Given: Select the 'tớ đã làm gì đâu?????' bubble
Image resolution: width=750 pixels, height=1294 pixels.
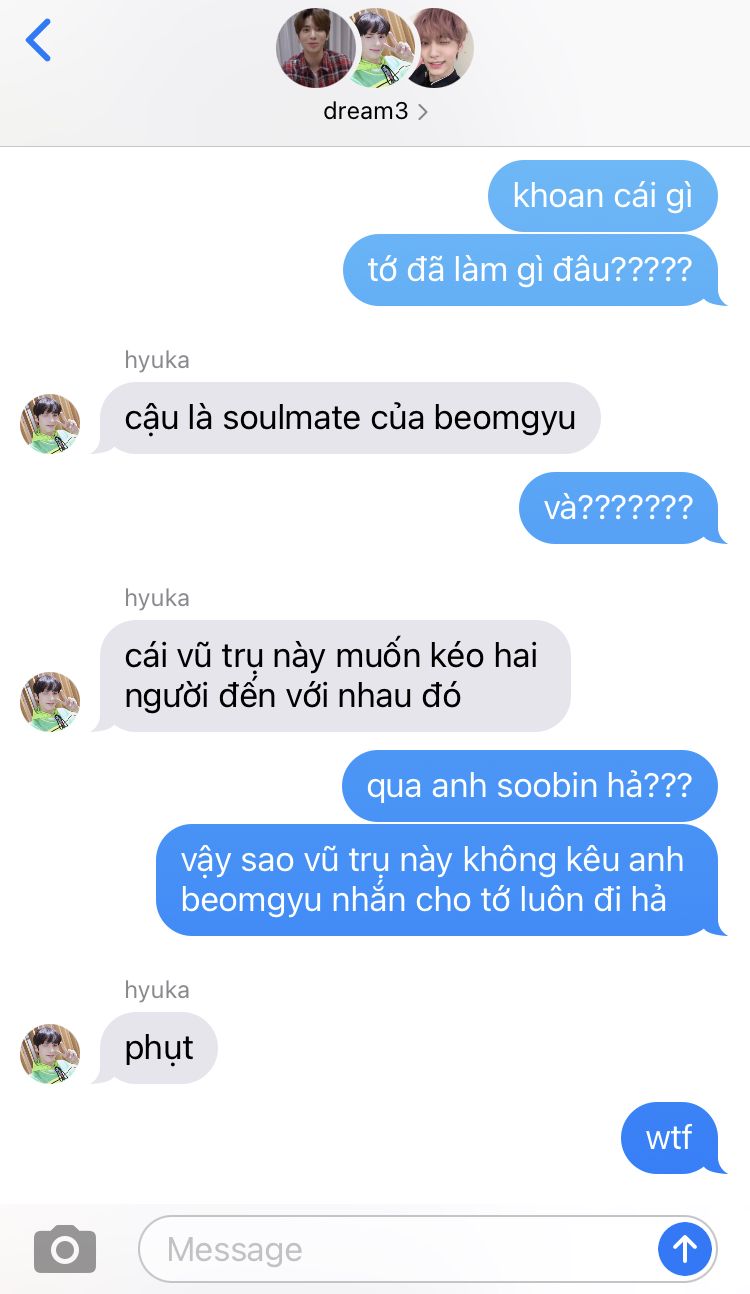Looking at the screenshot, I should point(531,270).
